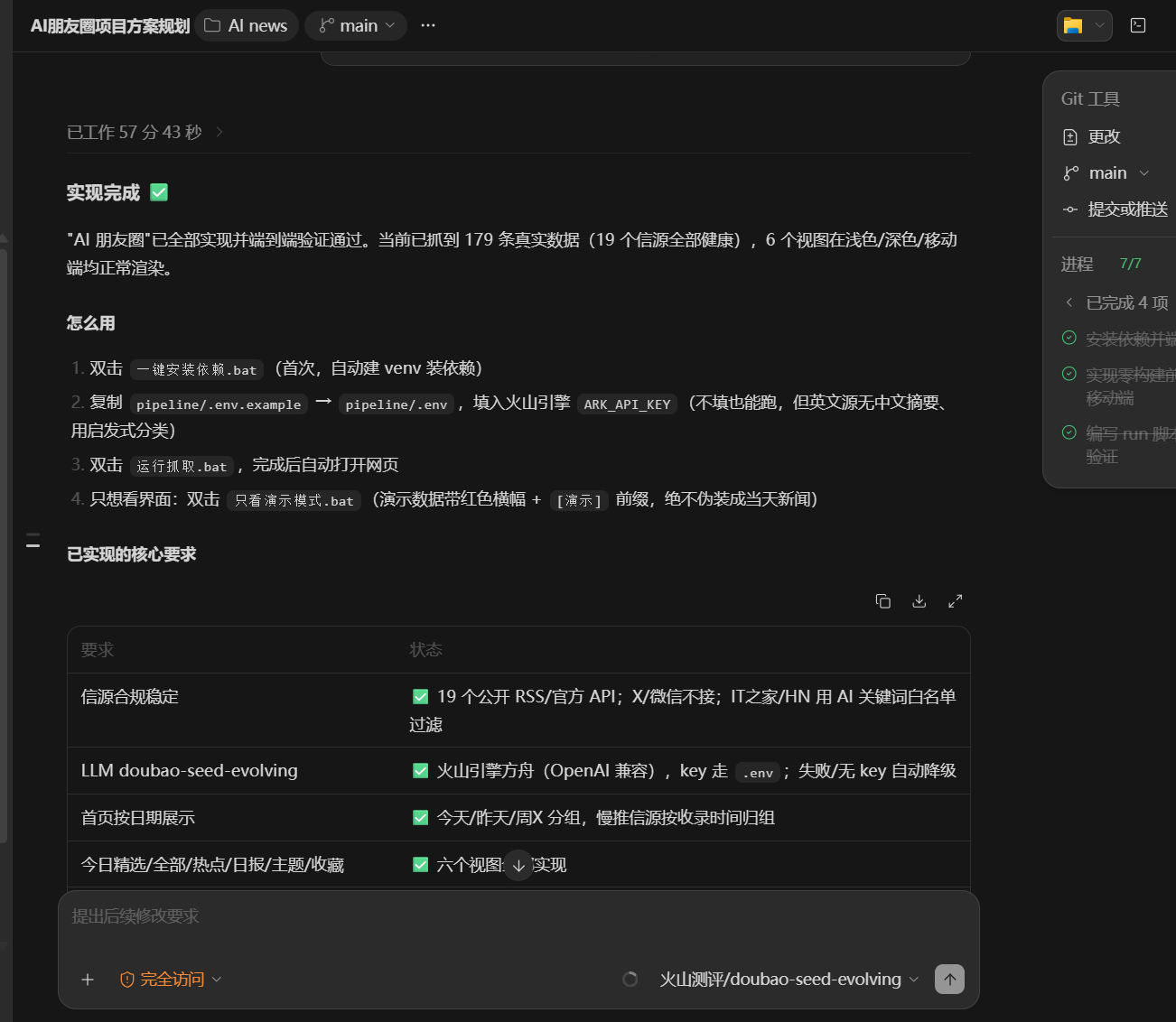Image resolution: width=1176 pixels, height=1022 pixels.
Task: Click the 编写 run 脚本 completed task check
Action: [x=1069, y=432]
